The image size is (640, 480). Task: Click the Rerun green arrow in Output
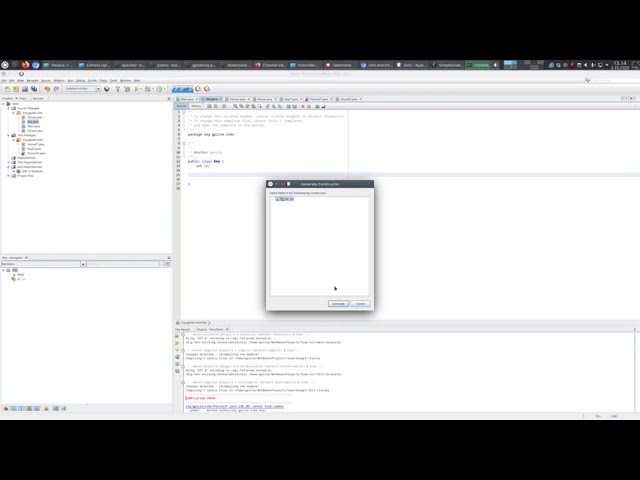[x=177, y=336]
